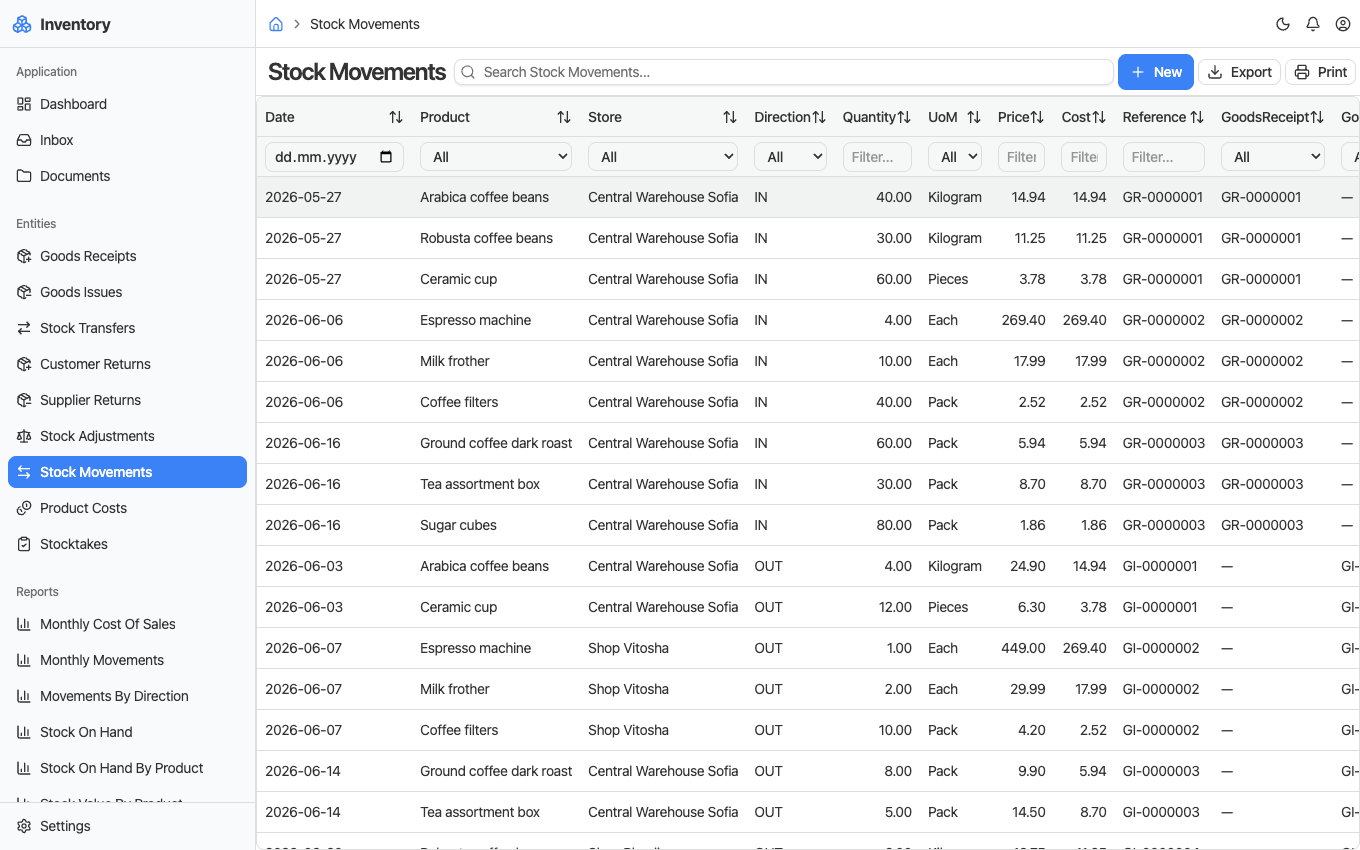Sort by Price column arrows
Image resolution: width=1360 pixels, height=850 pixels.
click(x=1037, y=117)
